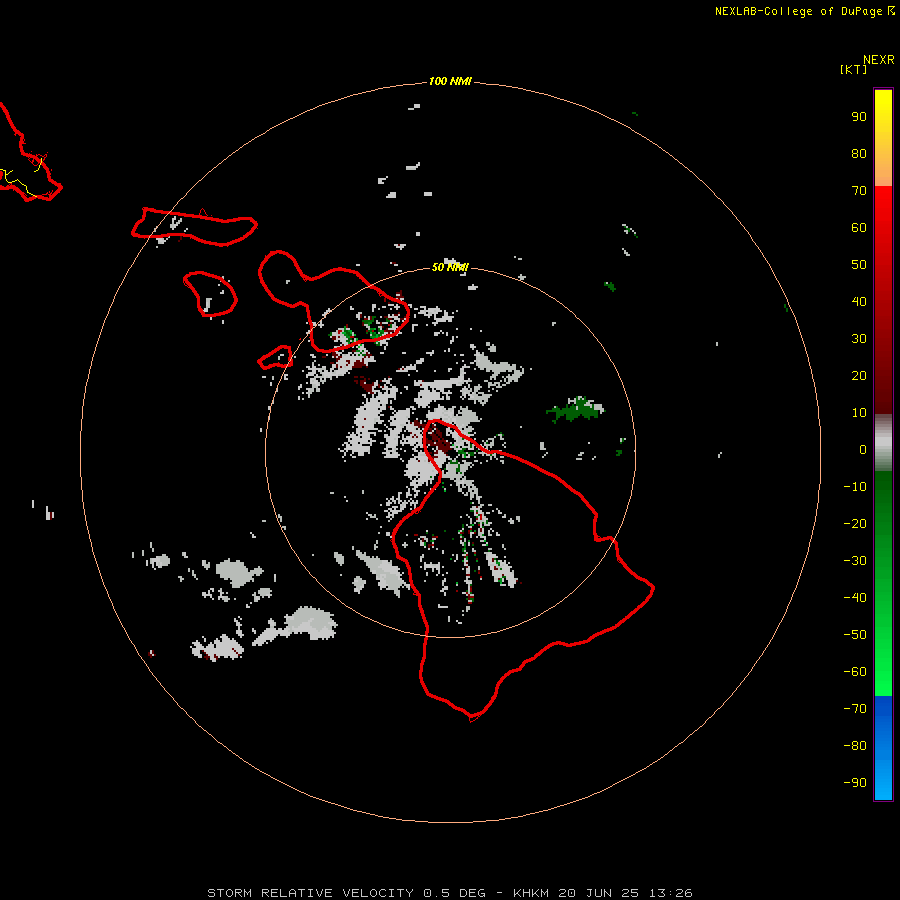Click the large green inbound velocity patch east of the radar

575,409
